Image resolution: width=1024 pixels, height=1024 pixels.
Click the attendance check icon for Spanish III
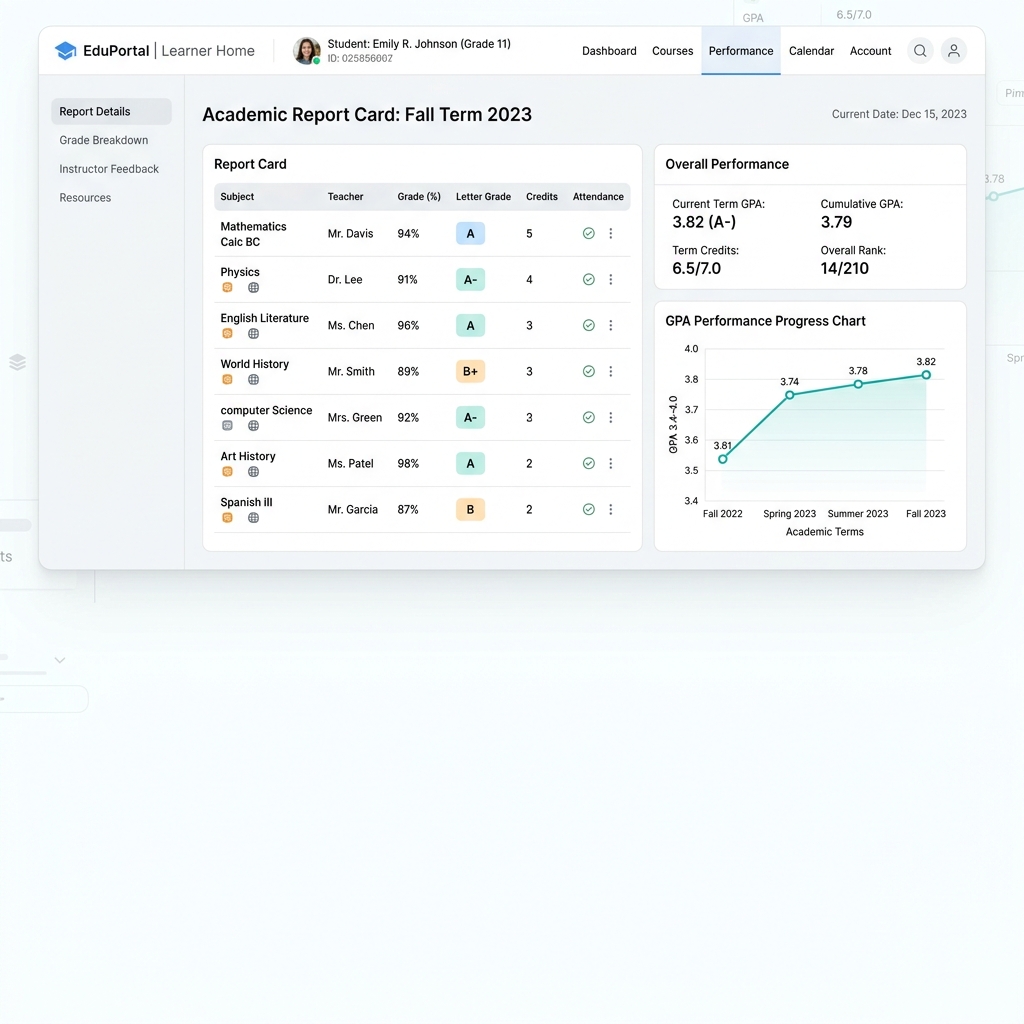pyautogui.click(x=588, y=509)
